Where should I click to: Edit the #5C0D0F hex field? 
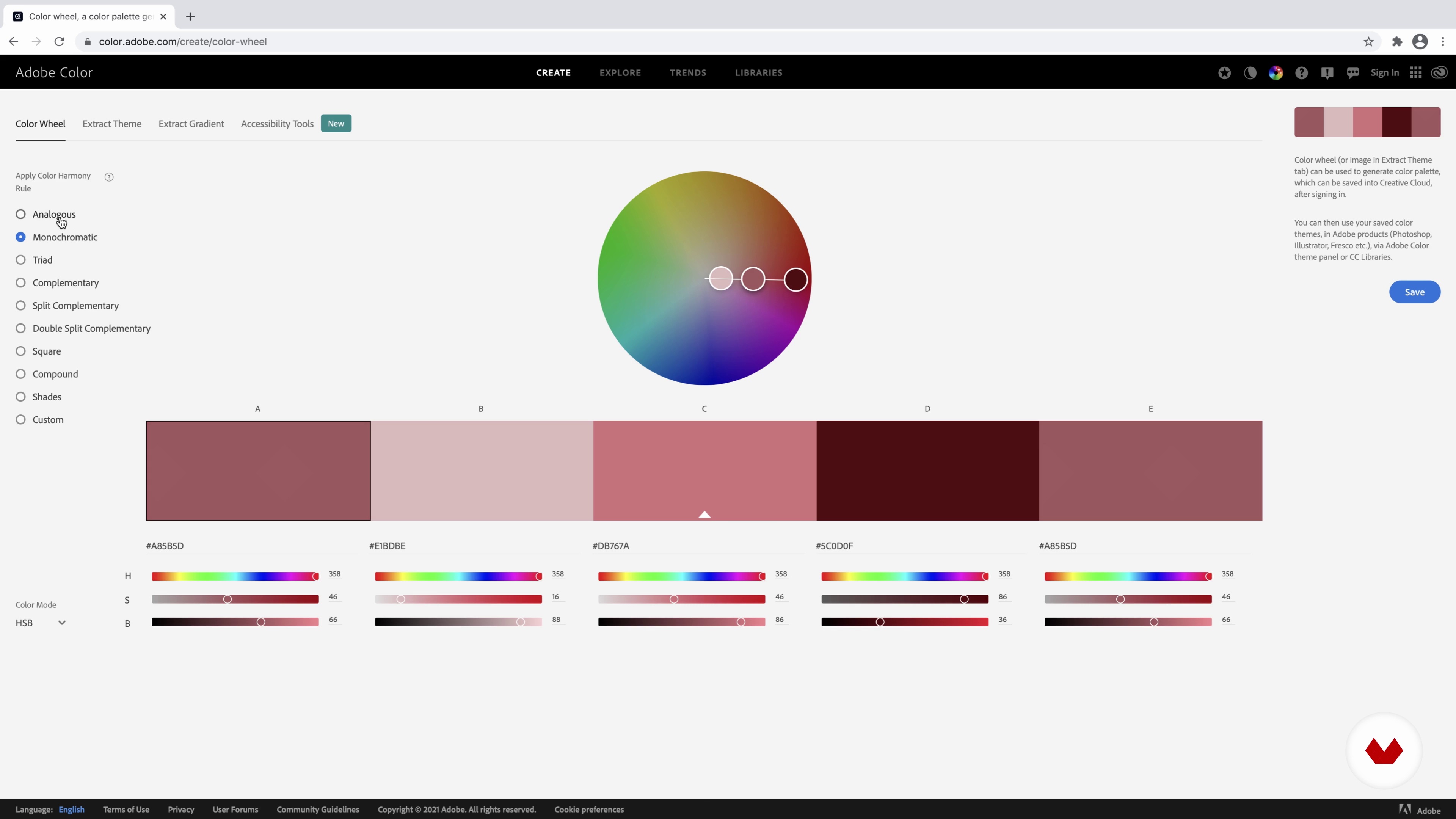921,546
